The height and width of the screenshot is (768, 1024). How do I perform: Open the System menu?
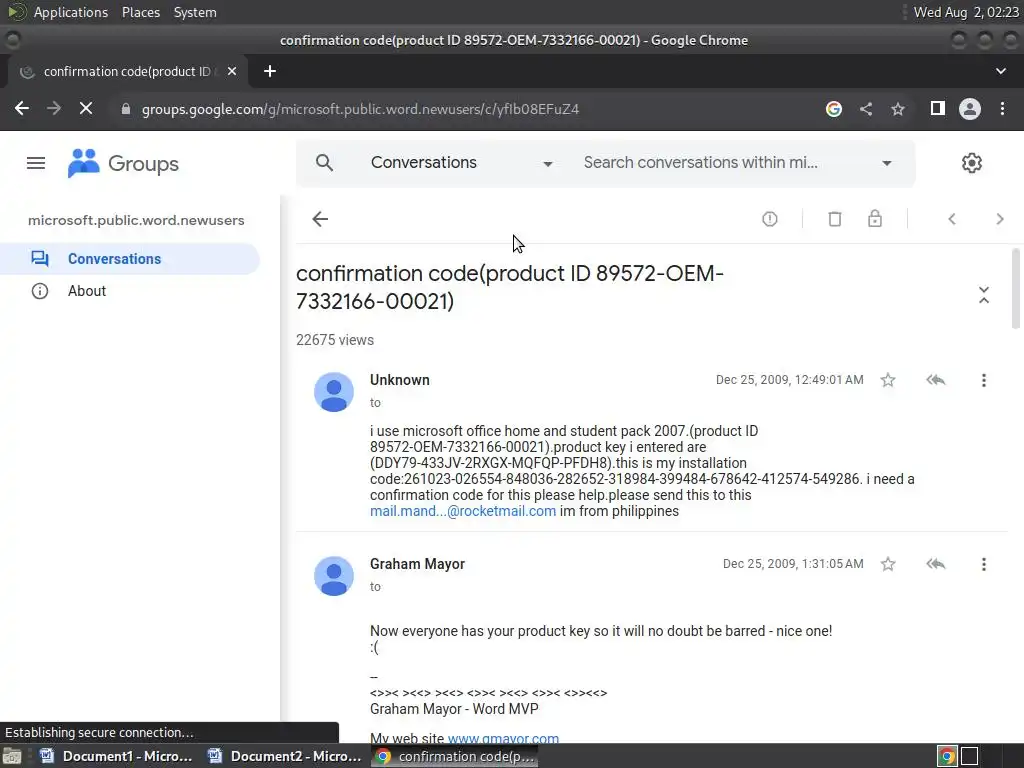[195, 12]
